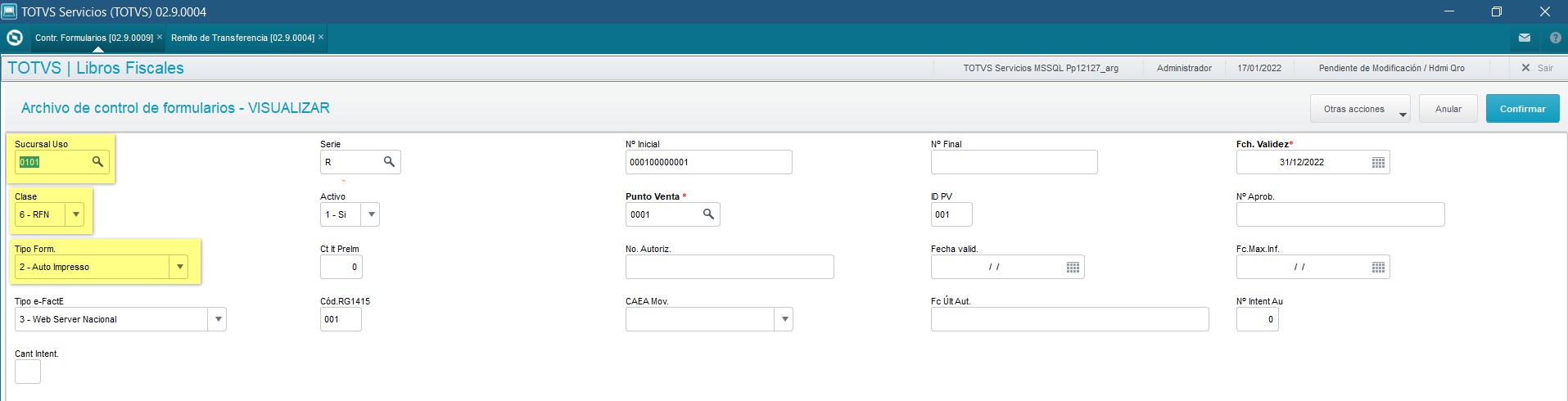The image size is (1568, 401).
Task: Click the Nº Aprob. input field
Action: click(x=1340, y=214)
